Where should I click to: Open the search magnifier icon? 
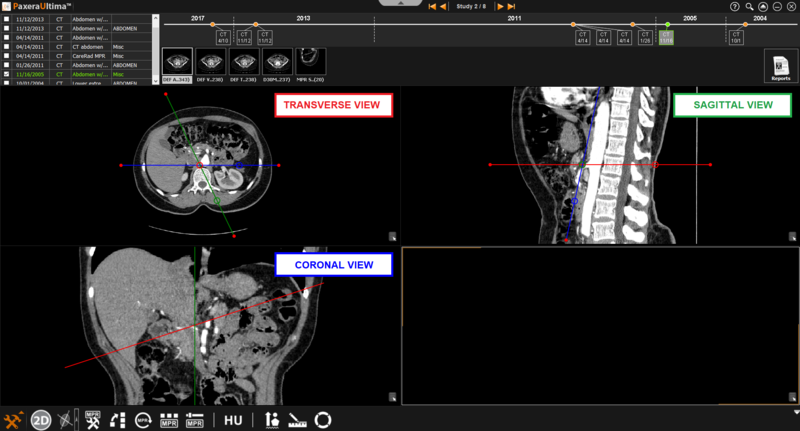click(x=749, y=6)
